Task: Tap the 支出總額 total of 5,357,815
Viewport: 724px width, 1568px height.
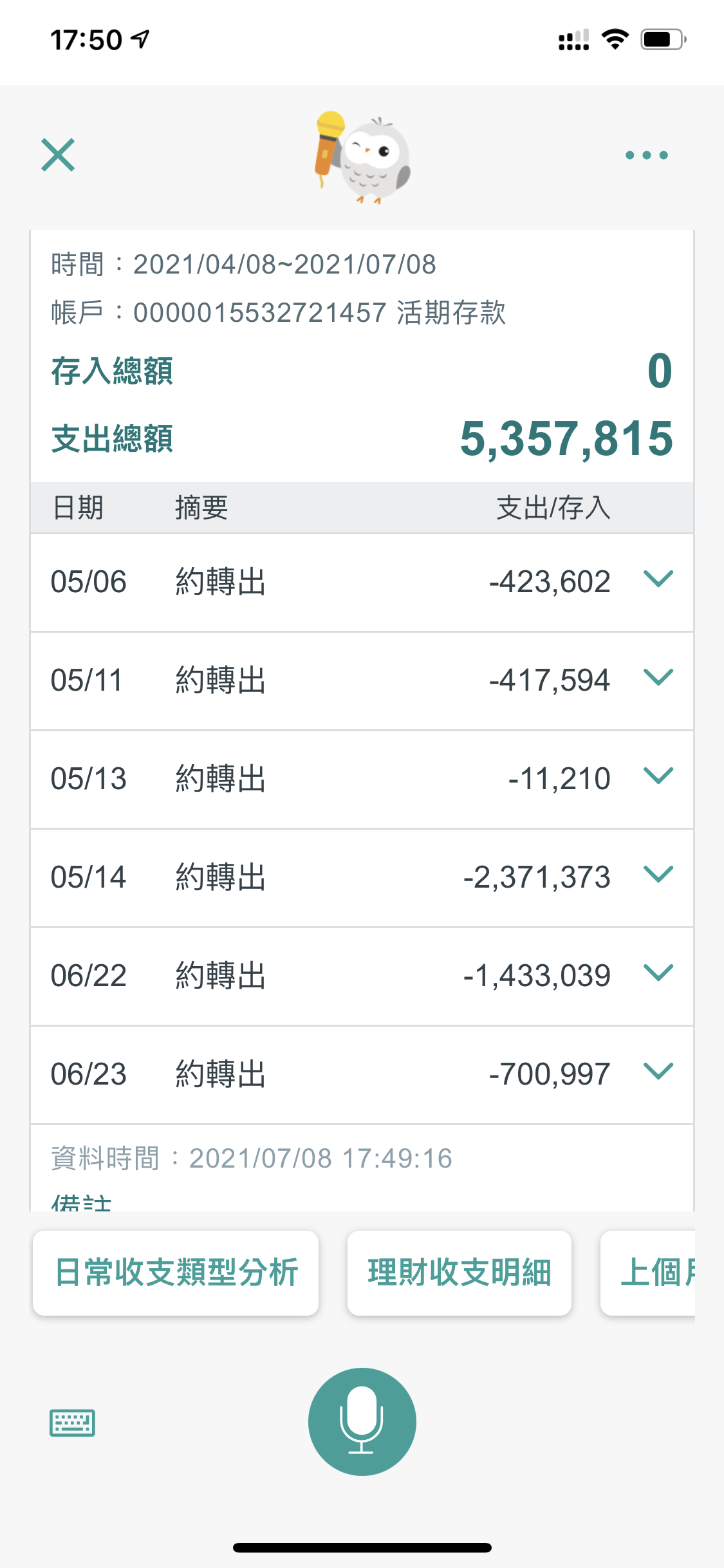Action: pos(566,439)
